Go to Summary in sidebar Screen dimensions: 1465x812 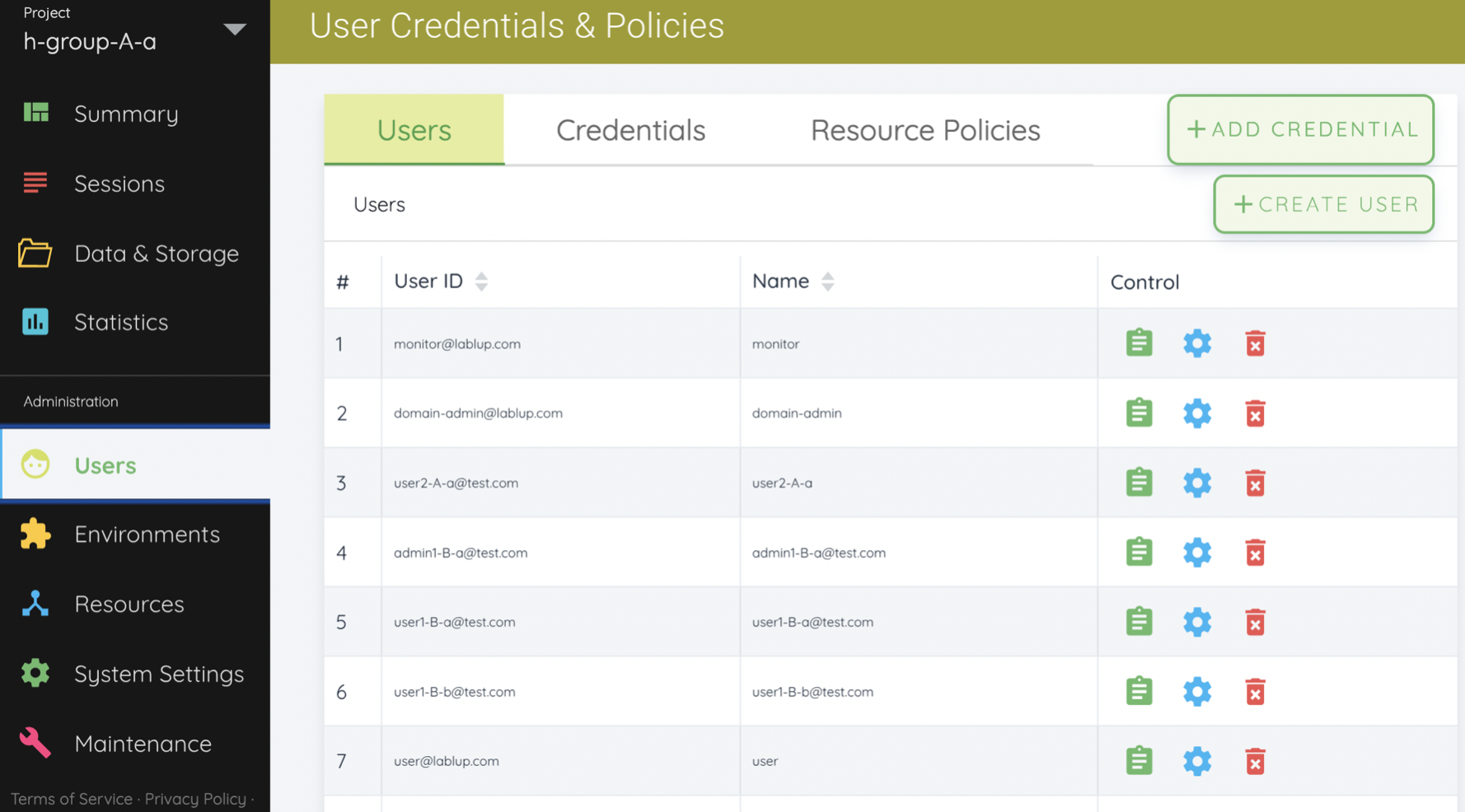135,114
